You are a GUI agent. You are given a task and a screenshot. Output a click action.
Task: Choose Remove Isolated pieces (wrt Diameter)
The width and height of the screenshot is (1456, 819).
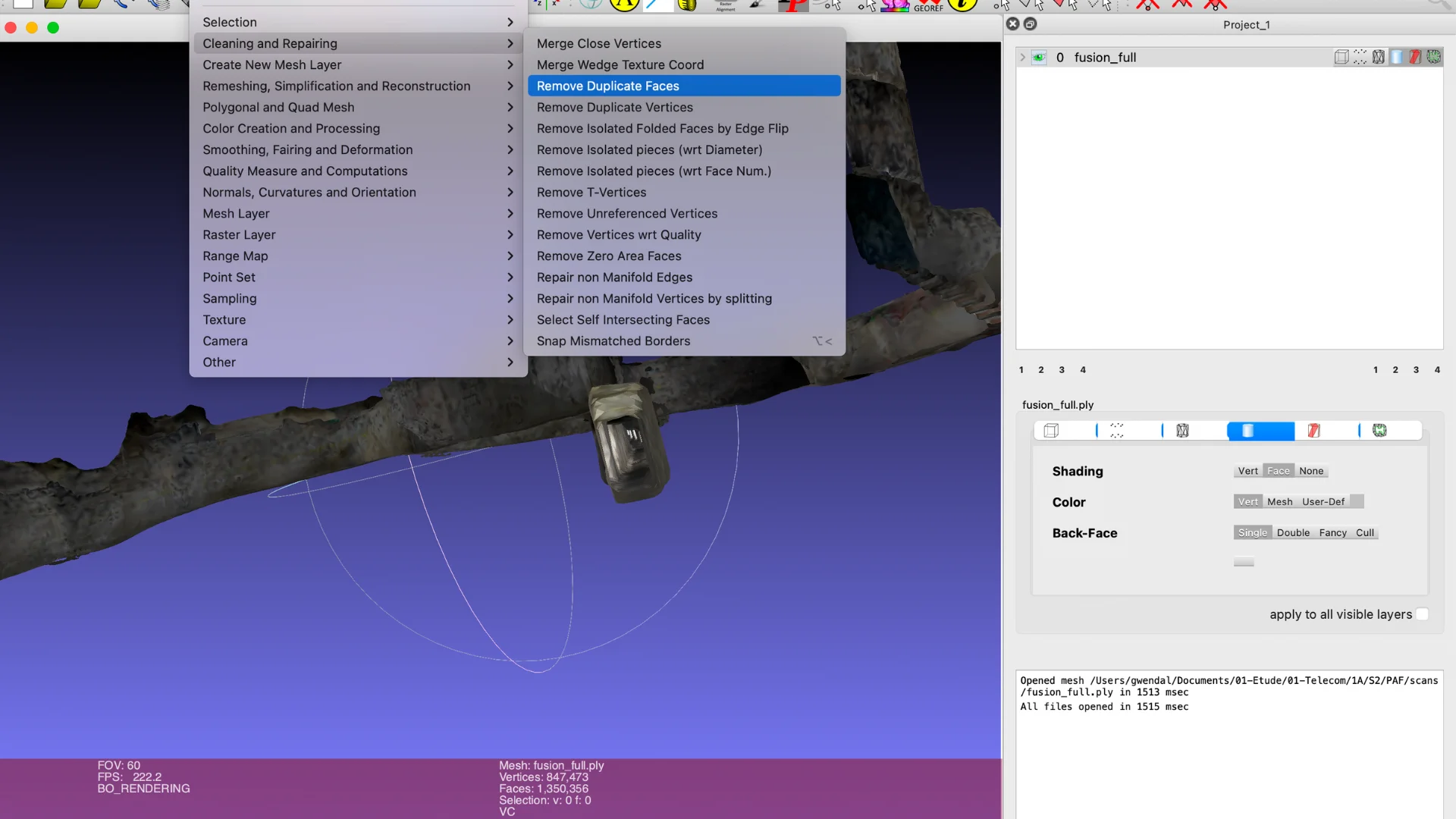684,149
